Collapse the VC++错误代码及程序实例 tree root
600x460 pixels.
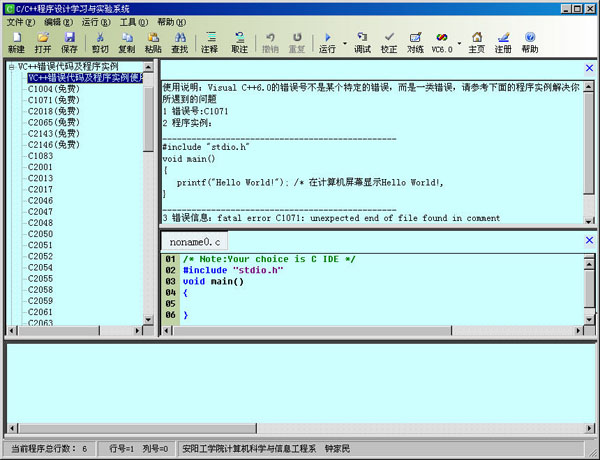(10, 67)
